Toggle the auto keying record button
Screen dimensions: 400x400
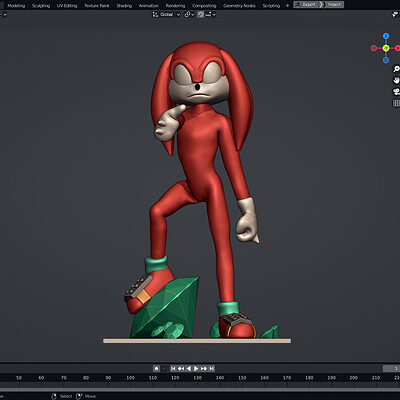pos(156,368)
